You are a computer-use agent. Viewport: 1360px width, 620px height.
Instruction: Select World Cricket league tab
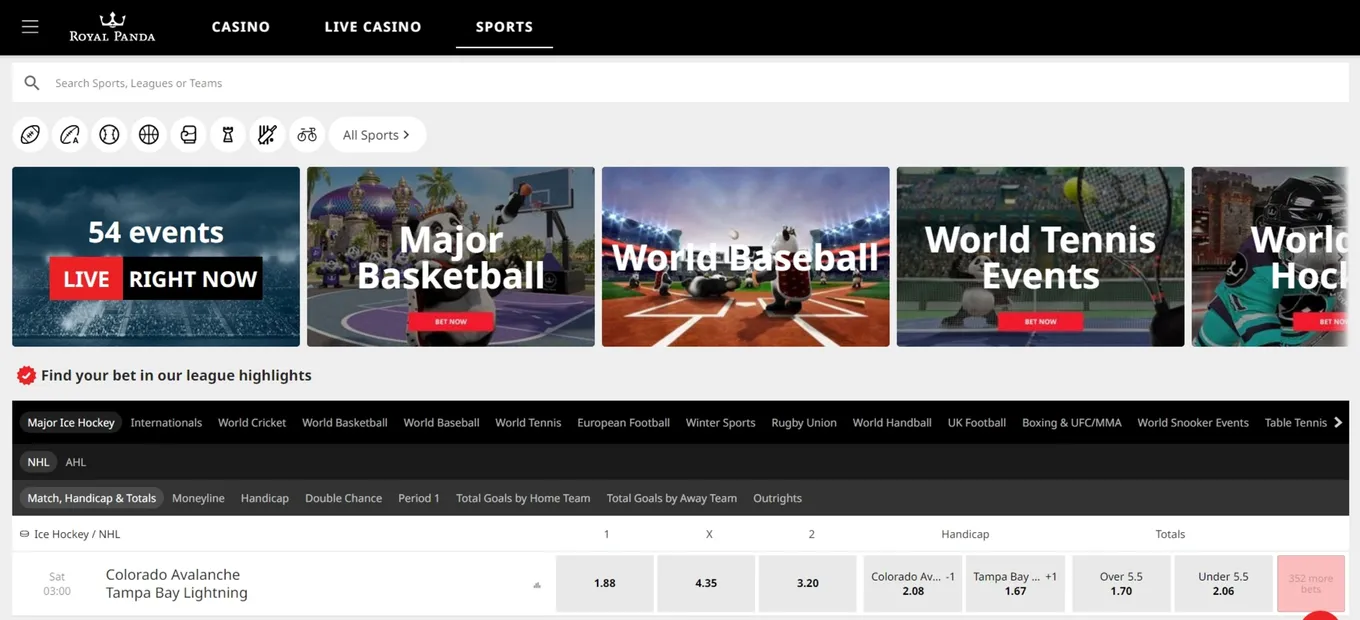click(x=252, y=422)
